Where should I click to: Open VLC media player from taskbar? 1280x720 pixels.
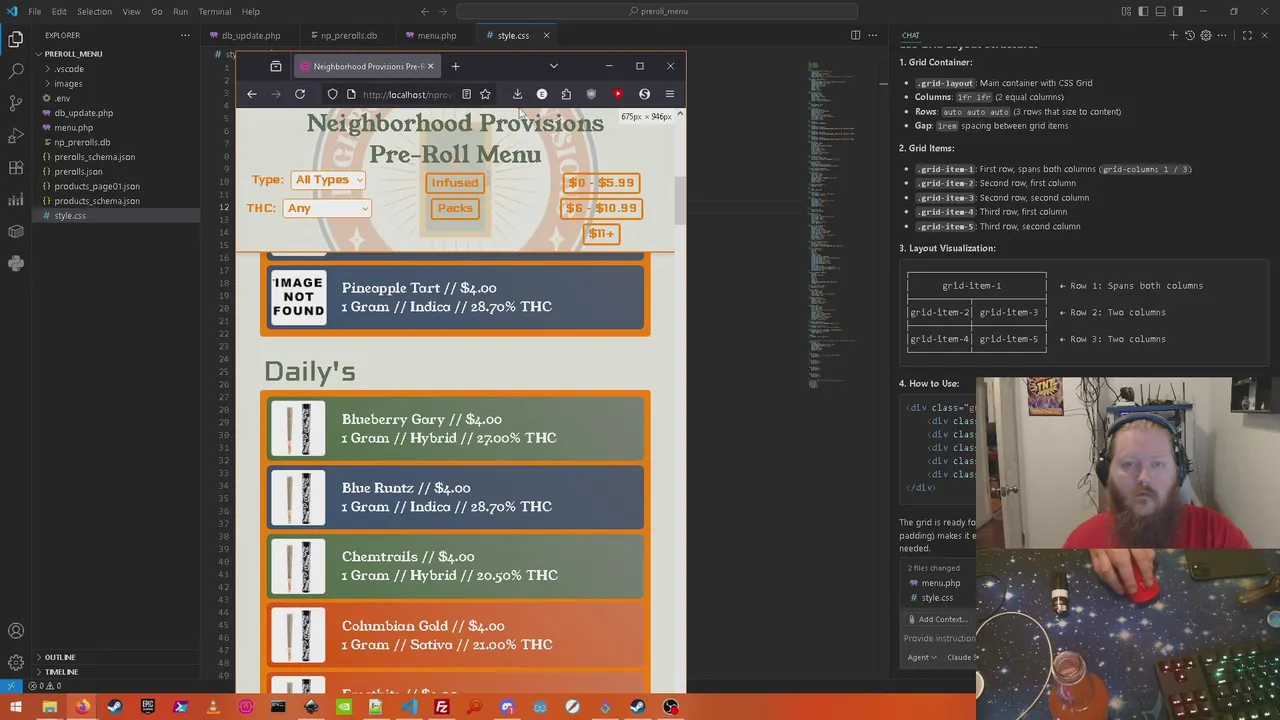213,708
